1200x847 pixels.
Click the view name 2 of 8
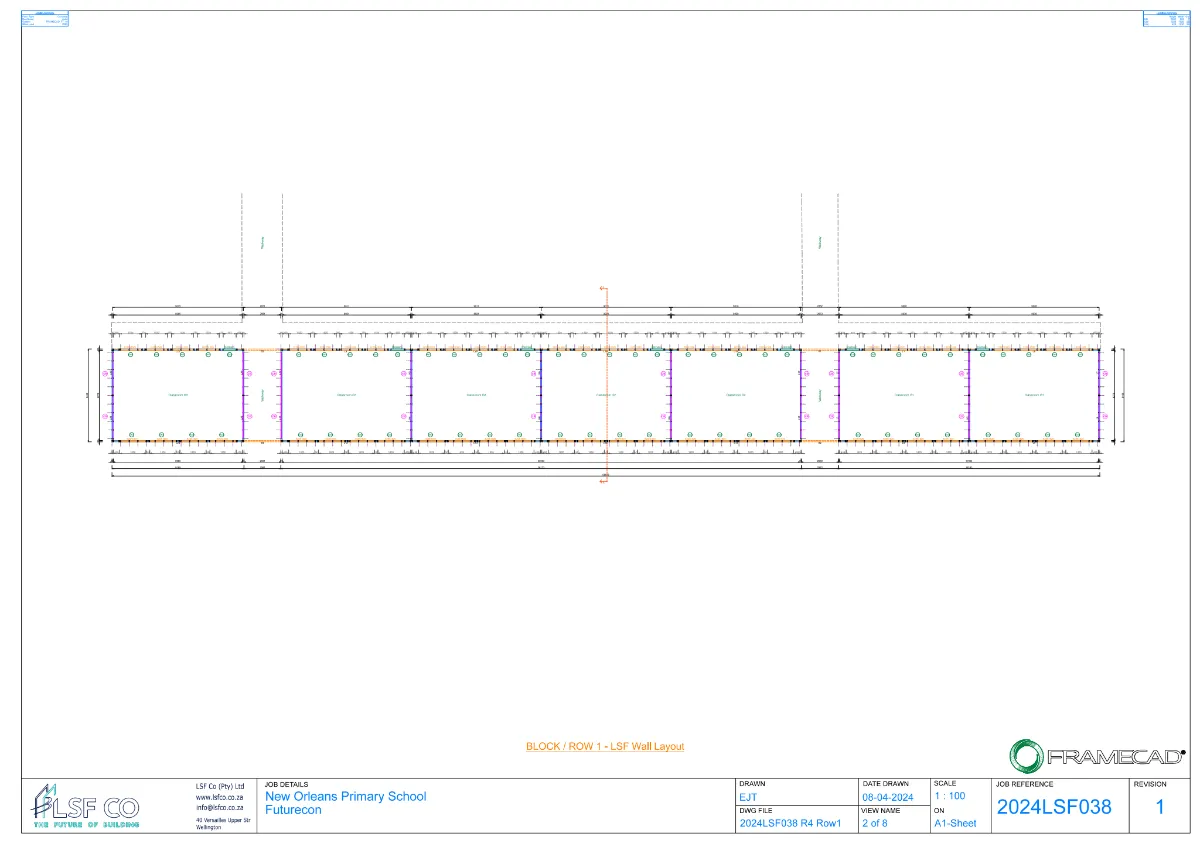[874, 824]
